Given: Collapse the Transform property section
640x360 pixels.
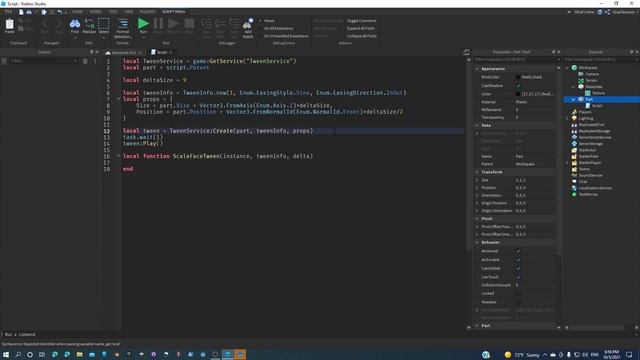Looking at the screenshot, I should [477, 172].
